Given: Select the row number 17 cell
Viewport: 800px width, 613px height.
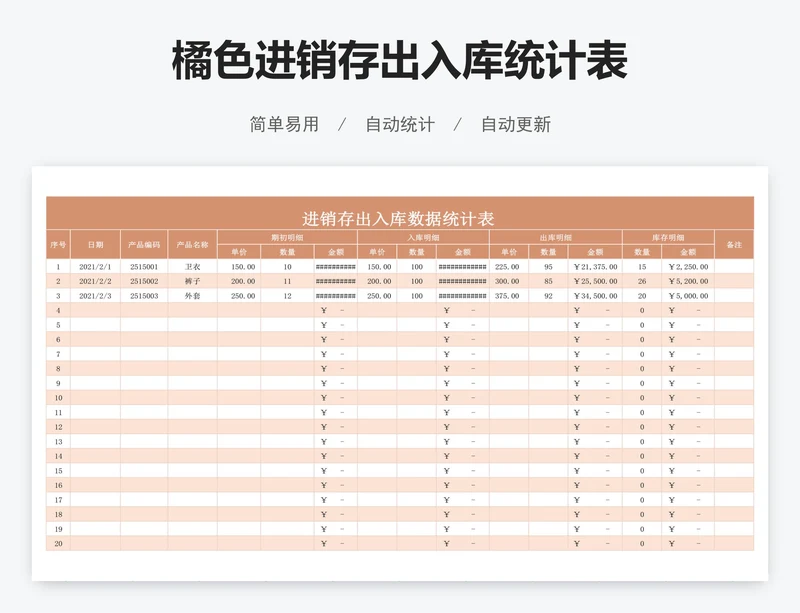Looking at the screenshot, I should [58, 500].
